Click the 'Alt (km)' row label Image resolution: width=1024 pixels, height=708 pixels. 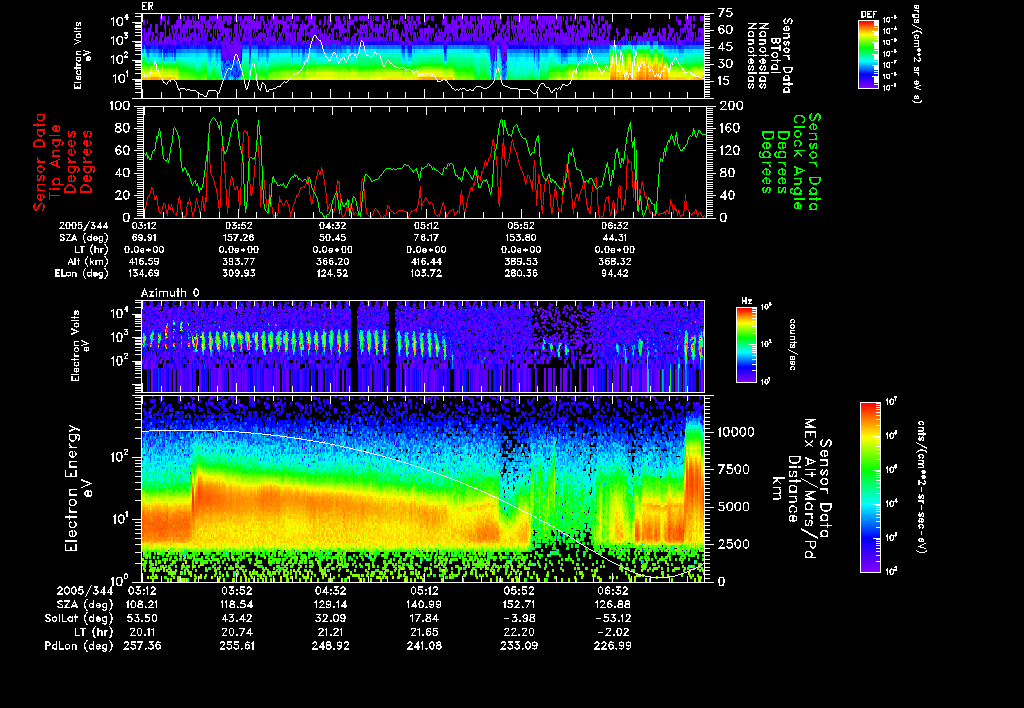pyautogui.click(x=89, y=261)
